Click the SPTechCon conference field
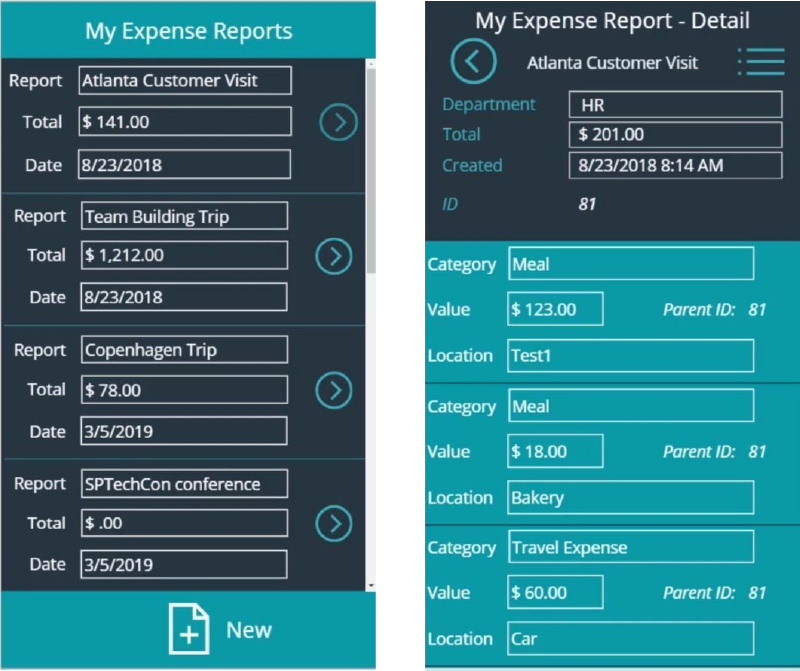This screenshot has width=800, height=671. point(184,484)
